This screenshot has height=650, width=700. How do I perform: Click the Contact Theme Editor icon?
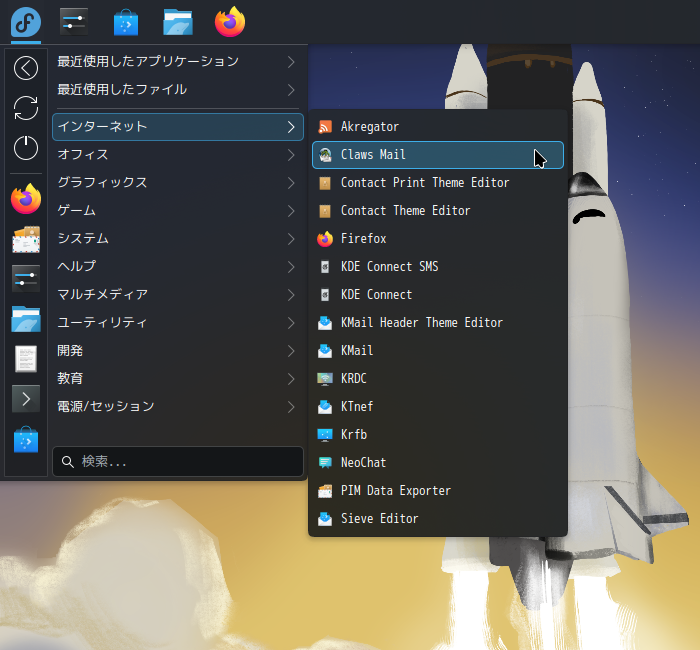325,211
